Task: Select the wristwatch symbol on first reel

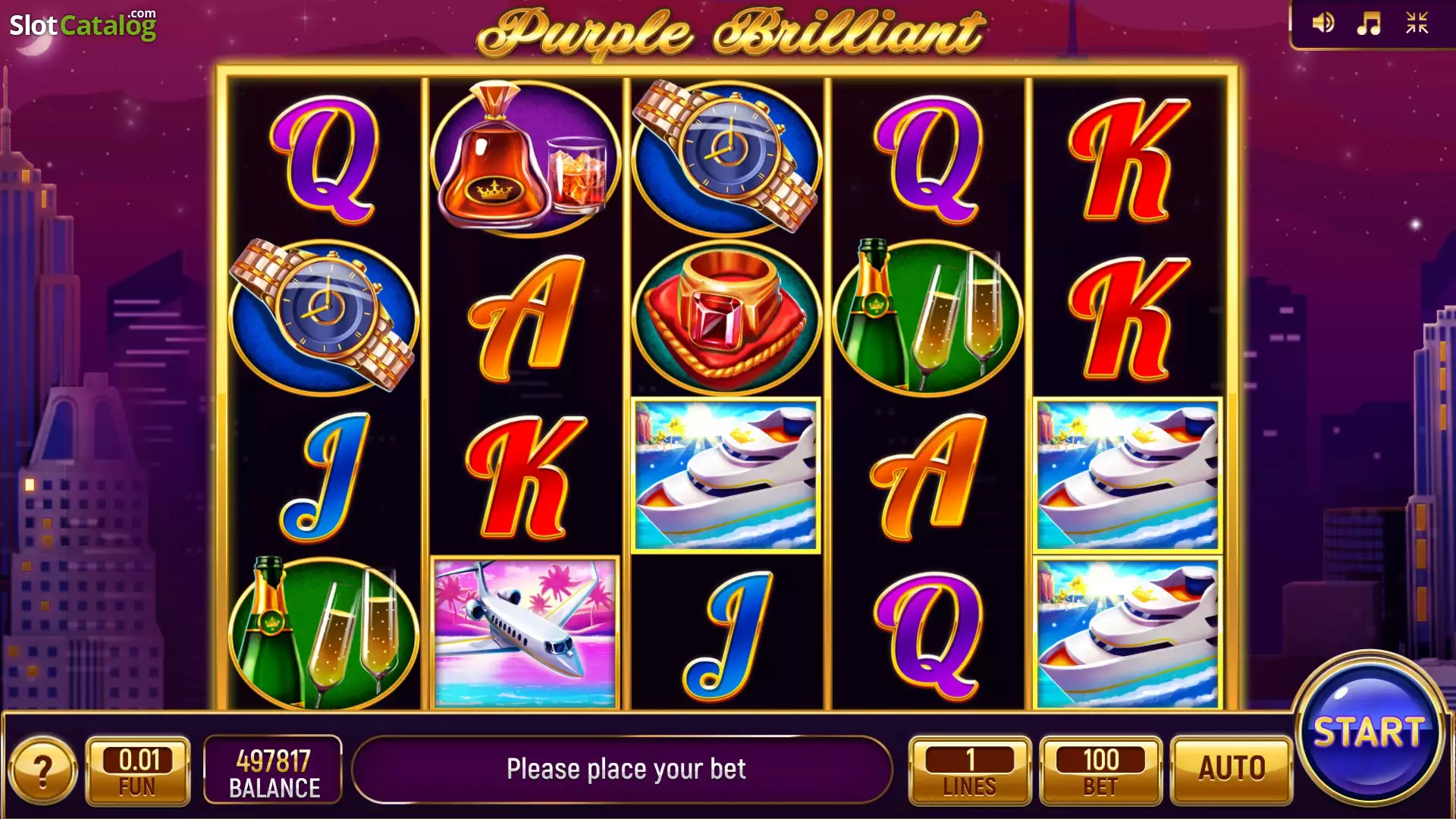Action: (x=325, y=315)
